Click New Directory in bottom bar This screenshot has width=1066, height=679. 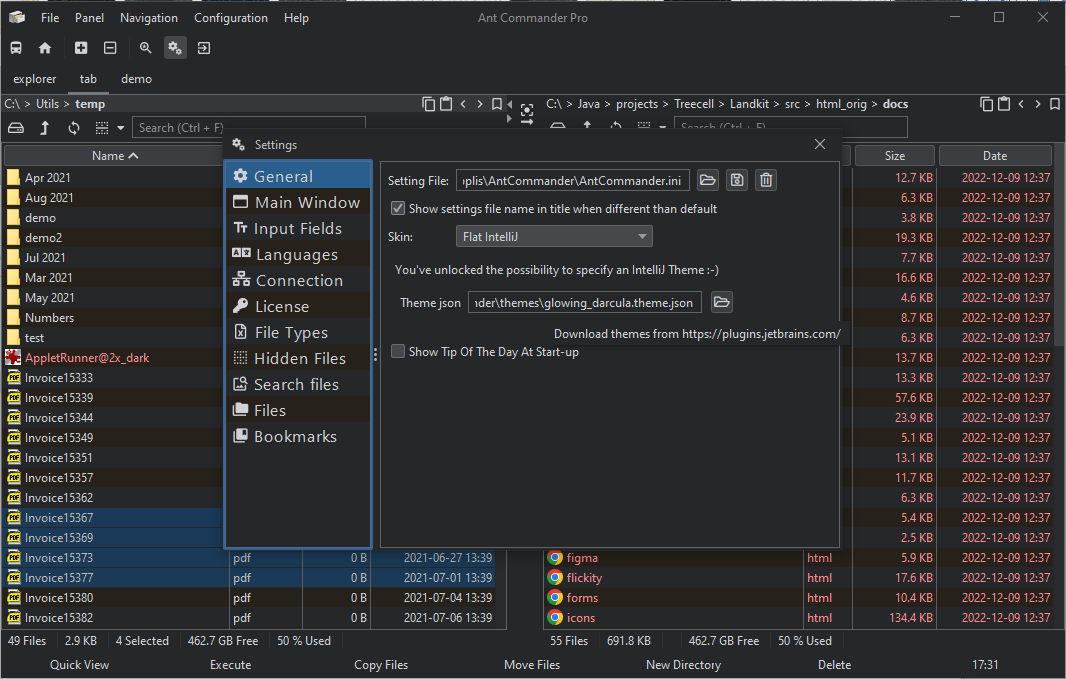[683, 665]
